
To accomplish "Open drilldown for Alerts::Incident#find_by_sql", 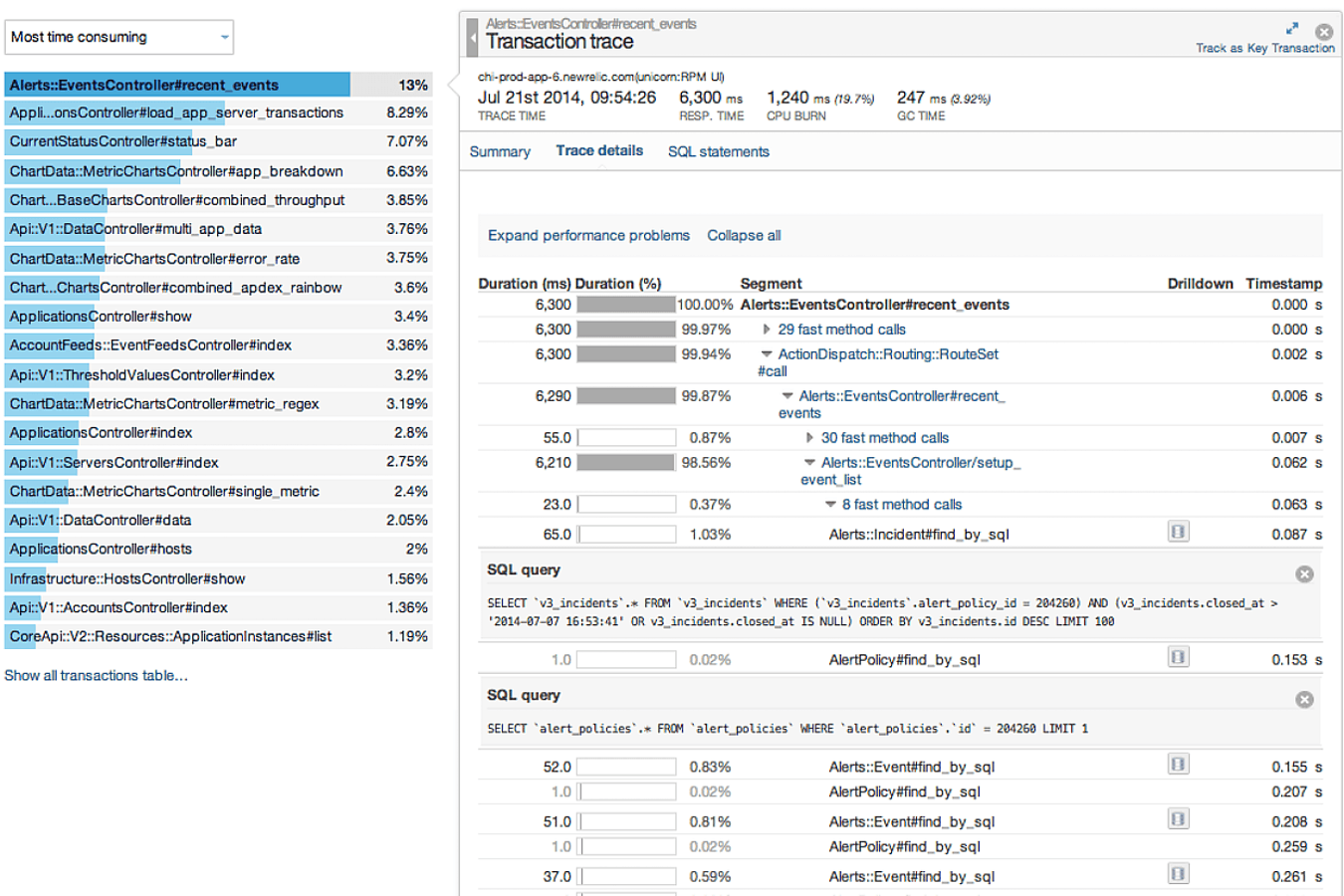I will tap(1178, 533).
